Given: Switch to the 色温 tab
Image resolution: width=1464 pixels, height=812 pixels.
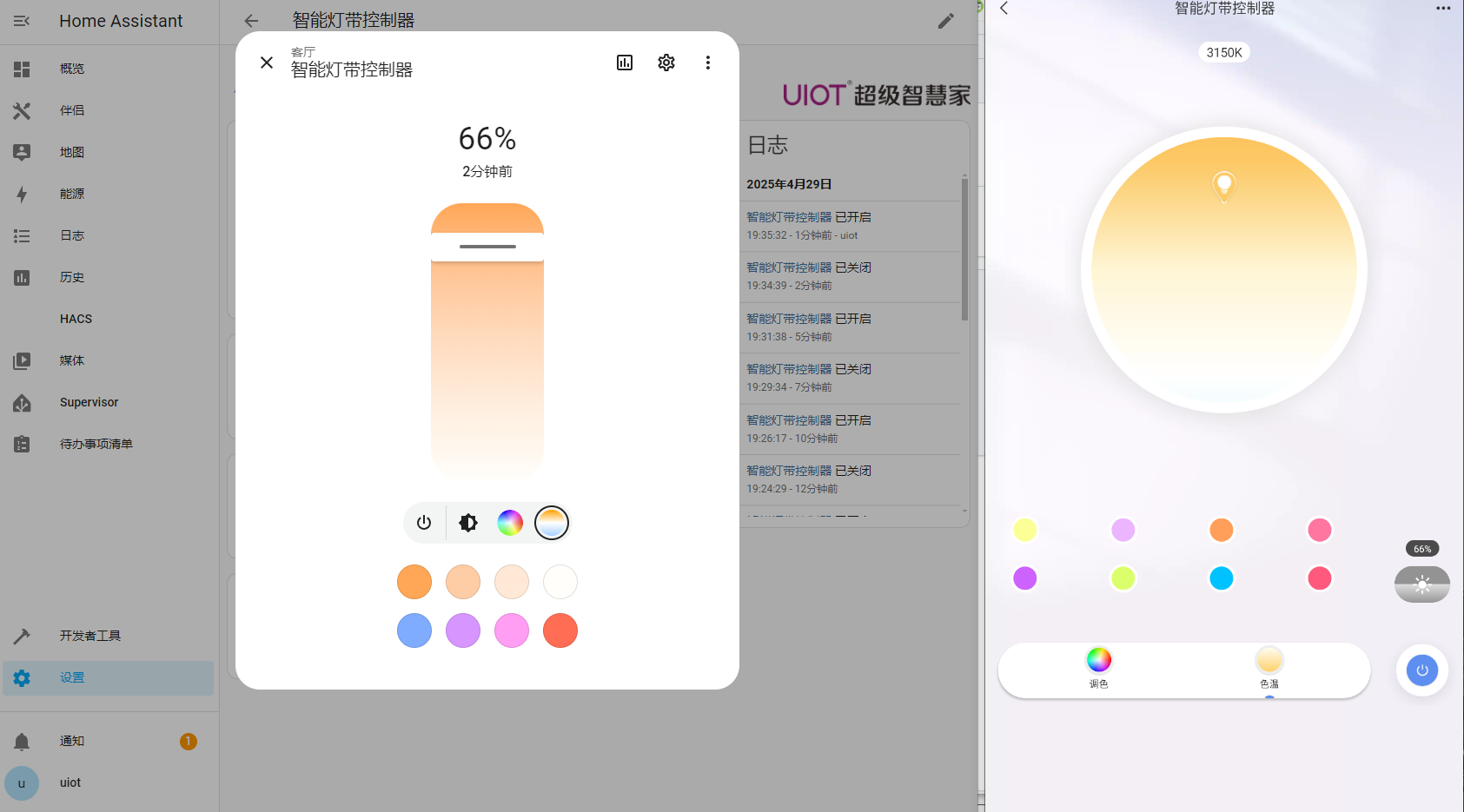Looking at the screenshot, I should tap(1269, 668).
